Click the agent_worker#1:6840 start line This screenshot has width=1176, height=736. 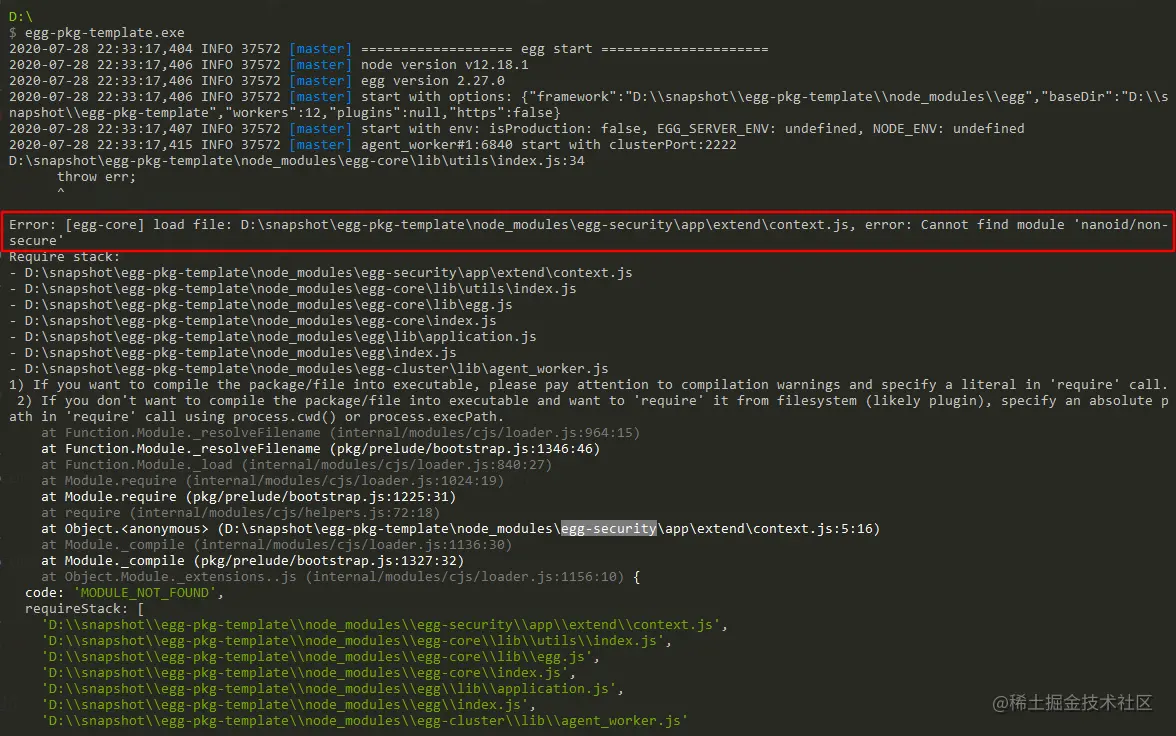click(373, 145)
